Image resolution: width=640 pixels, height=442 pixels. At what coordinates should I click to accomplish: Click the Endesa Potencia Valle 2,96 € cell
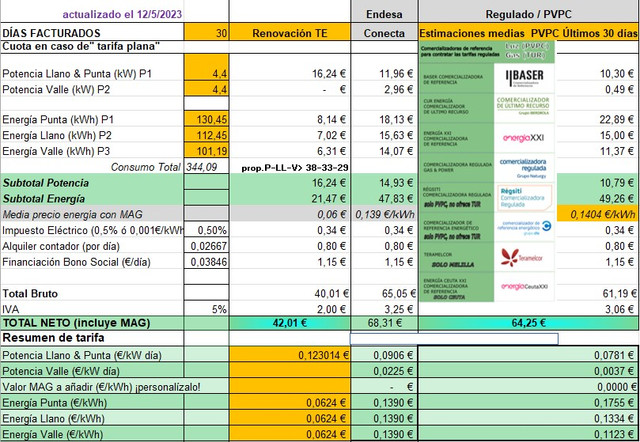click(384, 89)
